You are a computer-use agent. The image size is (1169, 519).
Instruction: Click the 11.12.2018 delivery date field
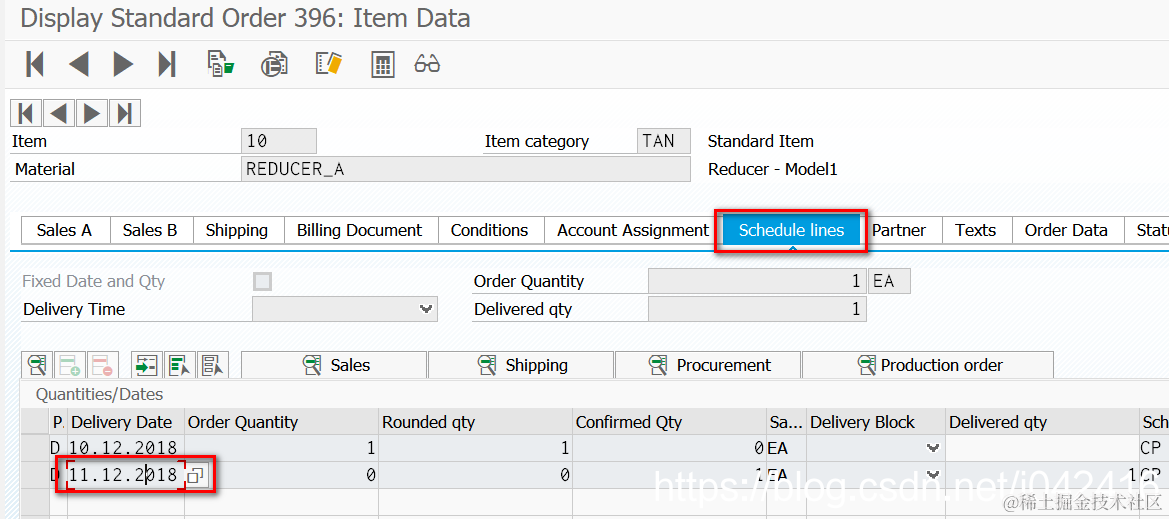coord(124,475)
